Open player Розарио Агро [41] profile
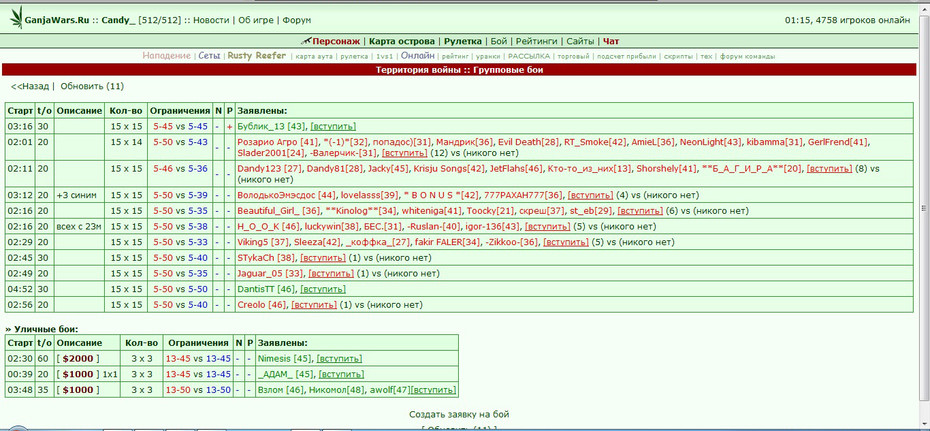Viewport: 930px width, 431px height. point(278,142)
